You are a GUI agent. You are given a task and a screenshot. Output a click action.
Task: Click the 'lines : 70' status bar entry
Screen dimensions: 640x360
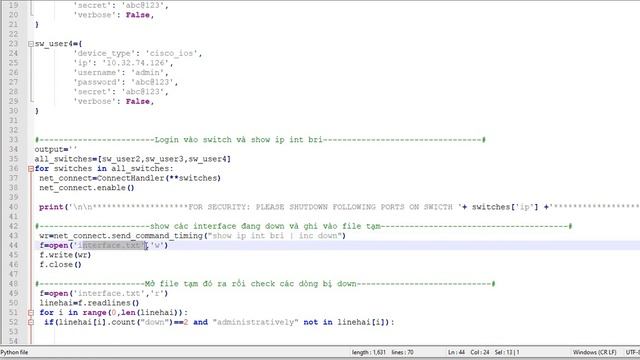pyautogui.click(x=402, y=352)
